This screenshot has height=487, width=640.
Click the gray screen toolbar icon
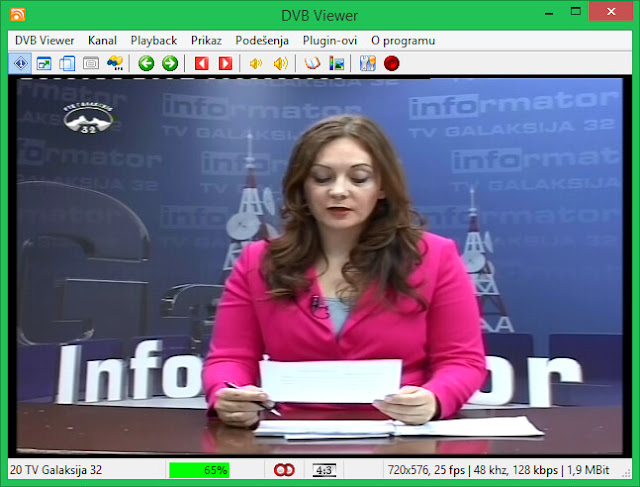tap(91, 63)
